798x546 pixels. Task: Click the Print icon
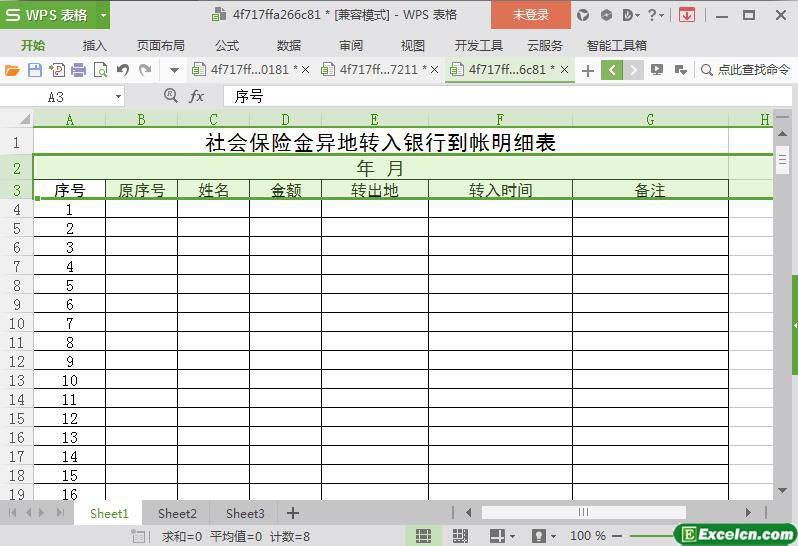[78, 70]
